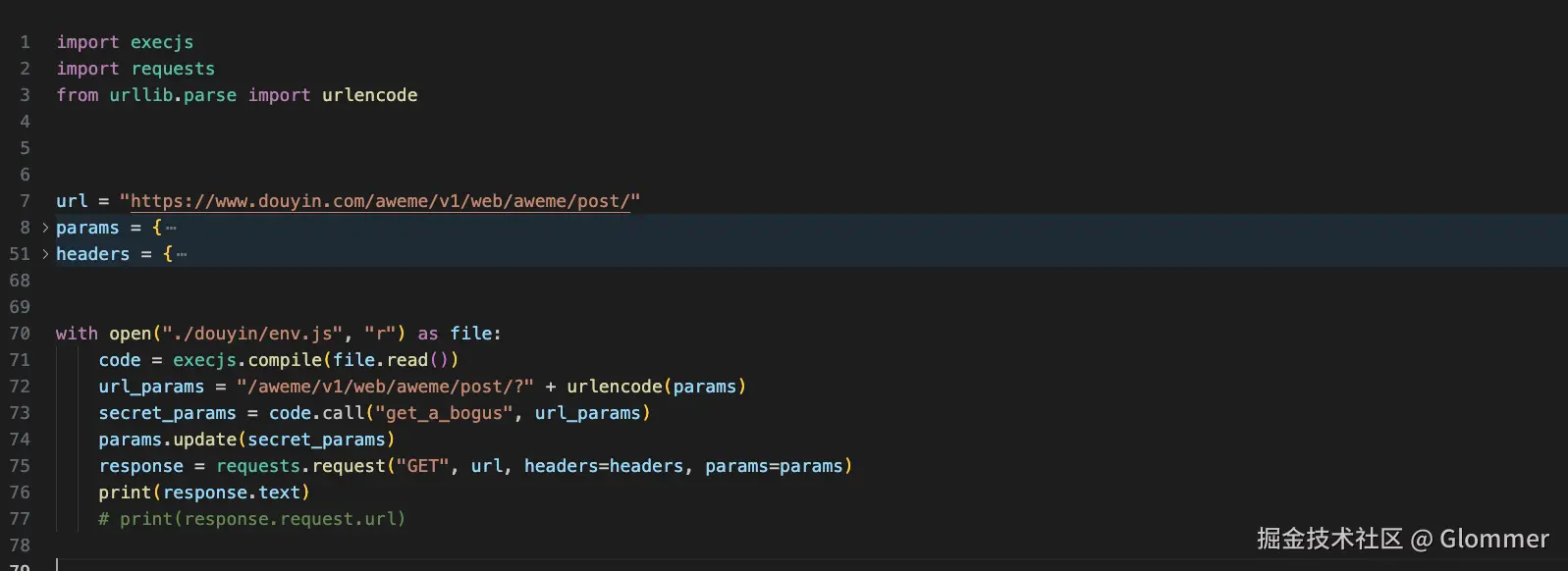Expand the folded params block chevron
The height and width of the screenshot is (571, 1568).
(x=45, y=228)
